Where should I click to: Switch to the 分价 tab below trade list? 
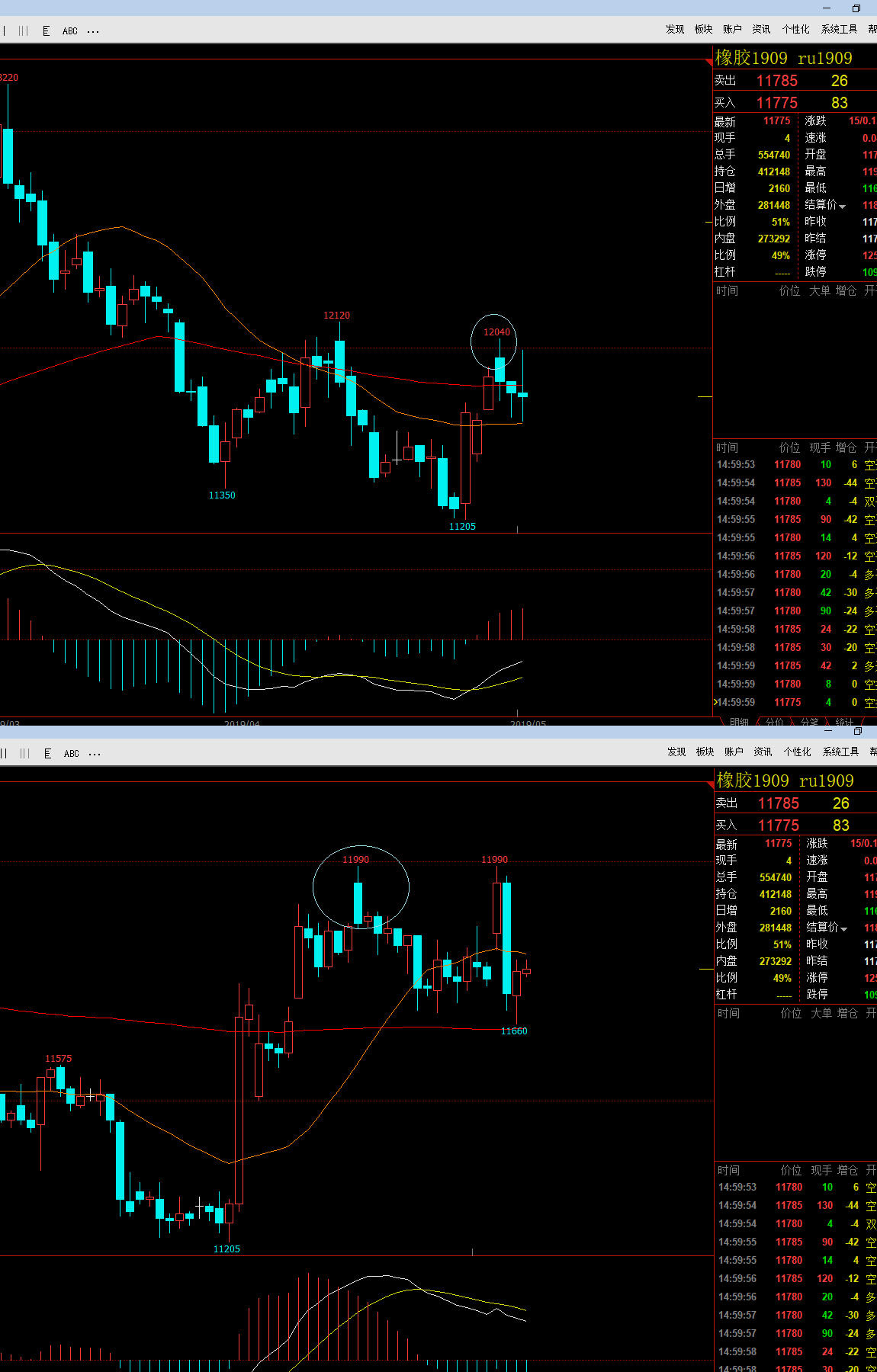click(775, 721)
